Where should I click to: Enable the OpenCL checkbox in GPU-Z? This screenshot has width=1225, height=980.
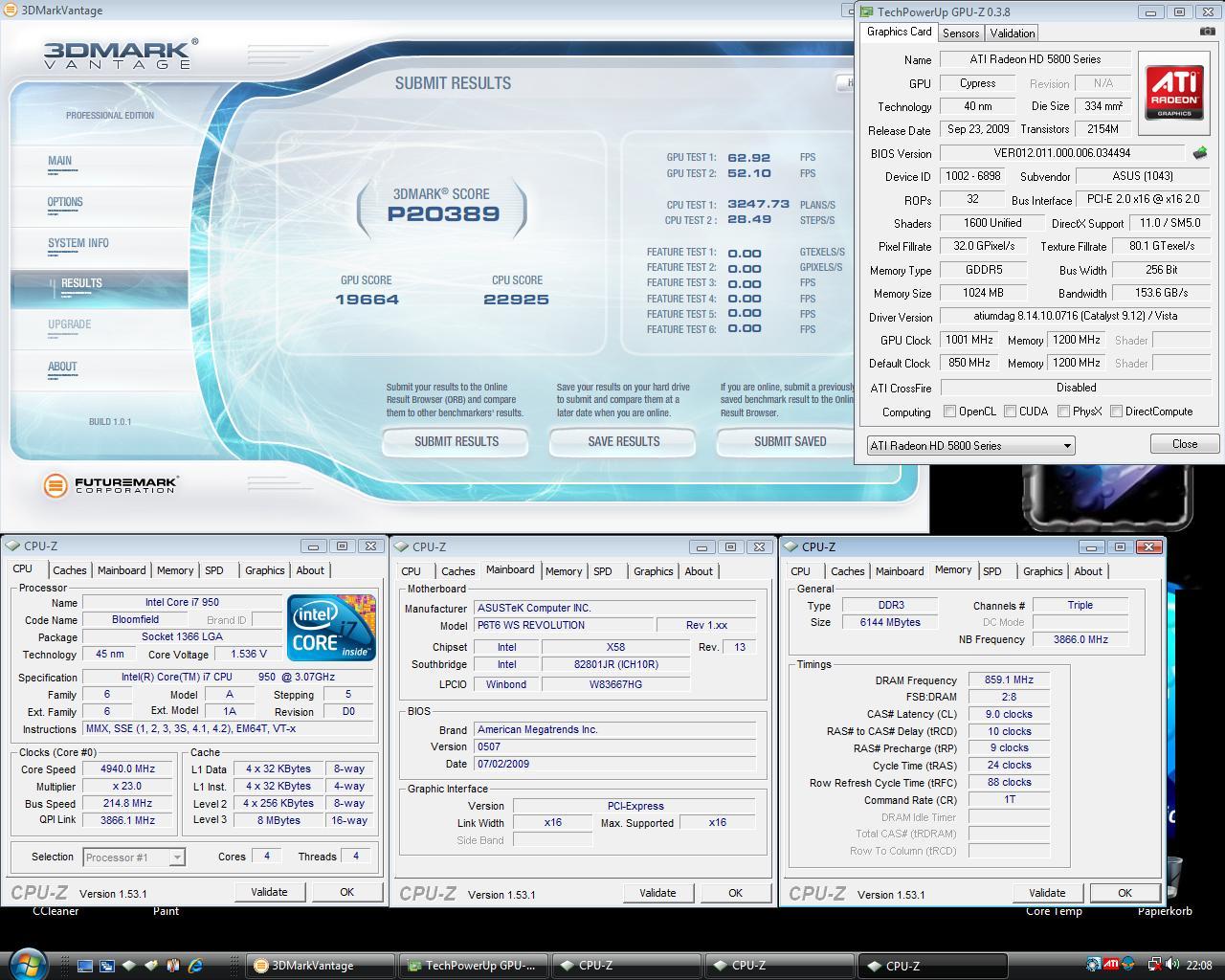click(949, 412)
